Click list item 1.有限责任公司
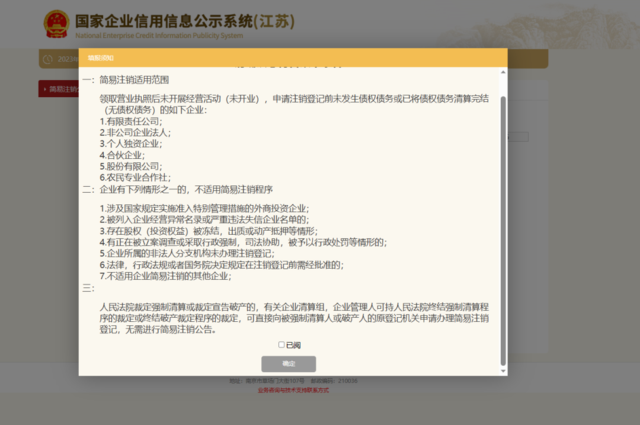 [x=132, y=121]
